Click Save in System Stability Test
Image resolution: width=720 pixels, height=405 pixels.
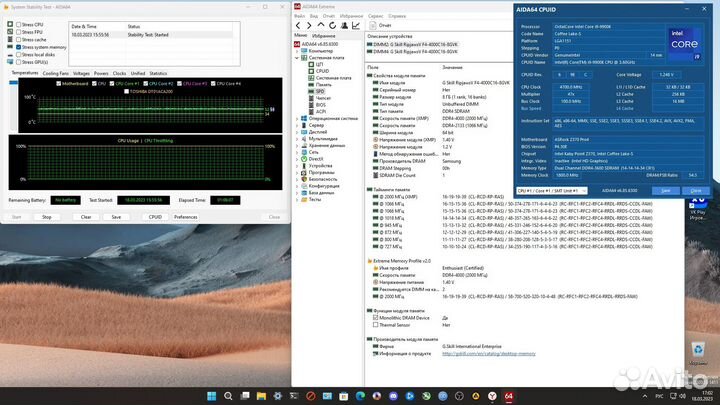(116, 217)
